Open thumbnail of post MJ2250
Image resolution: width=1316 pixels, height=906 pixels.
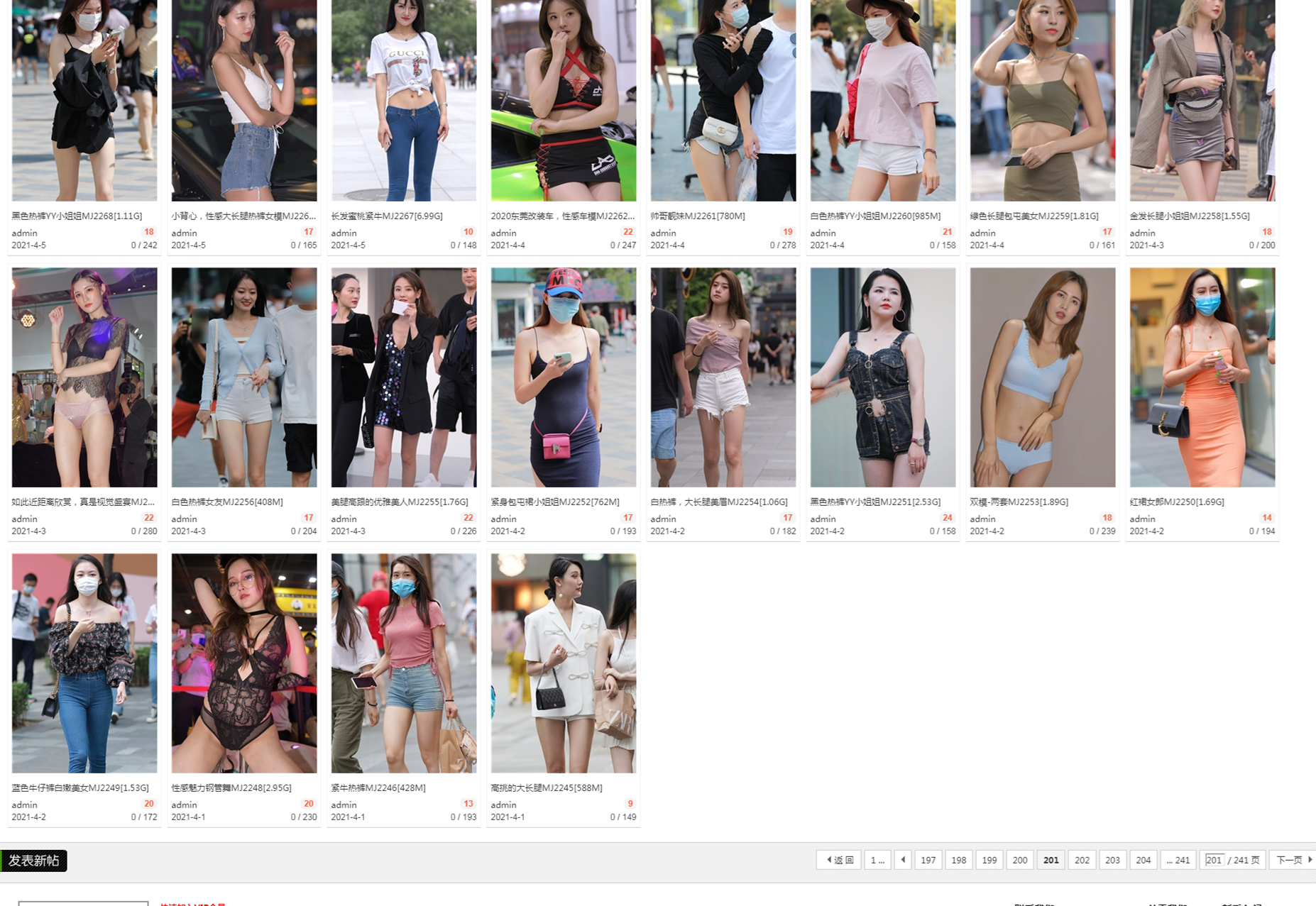pos(1202,377)
